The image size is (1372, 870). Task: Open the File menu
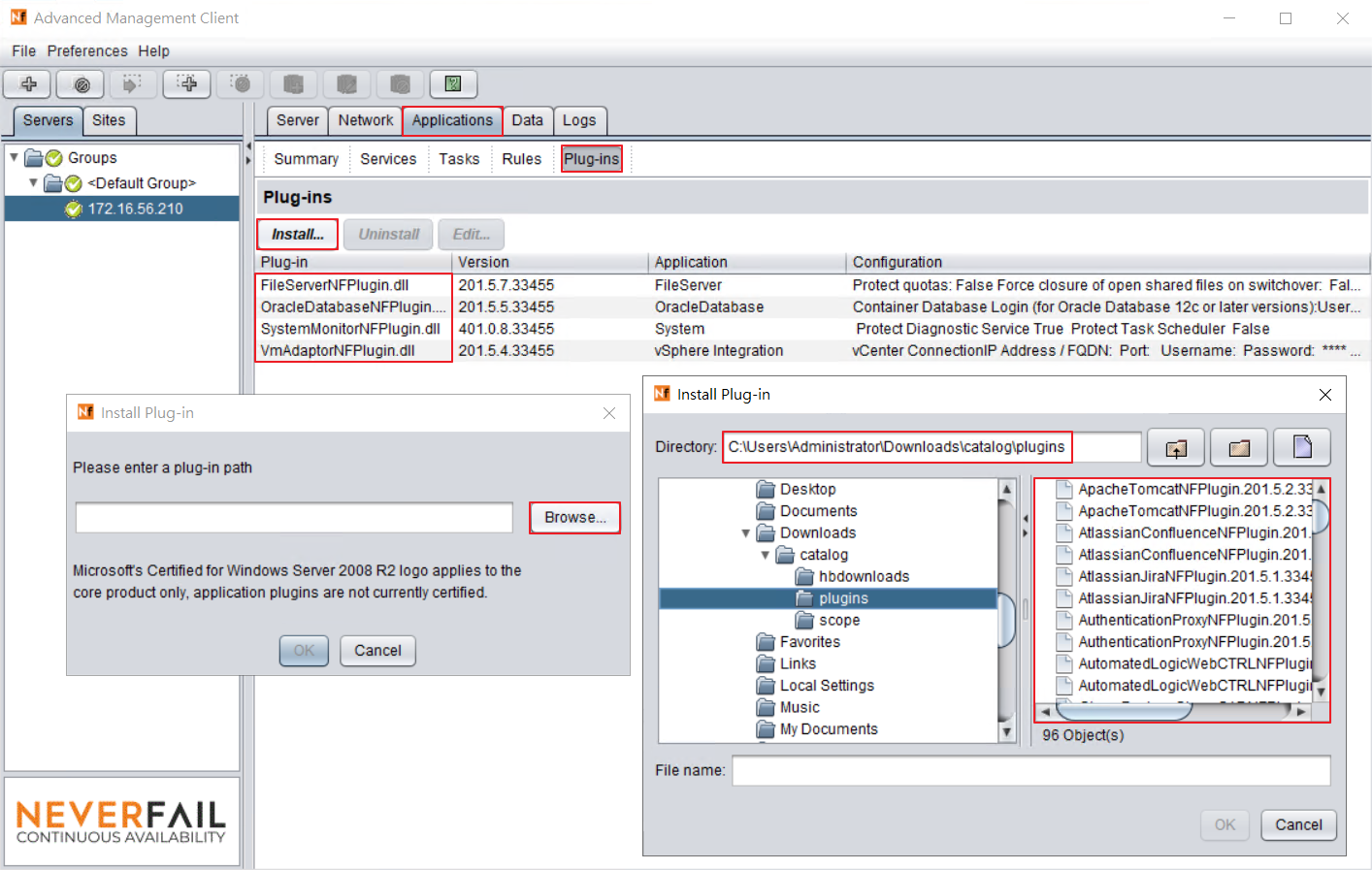tap(23, 50)
